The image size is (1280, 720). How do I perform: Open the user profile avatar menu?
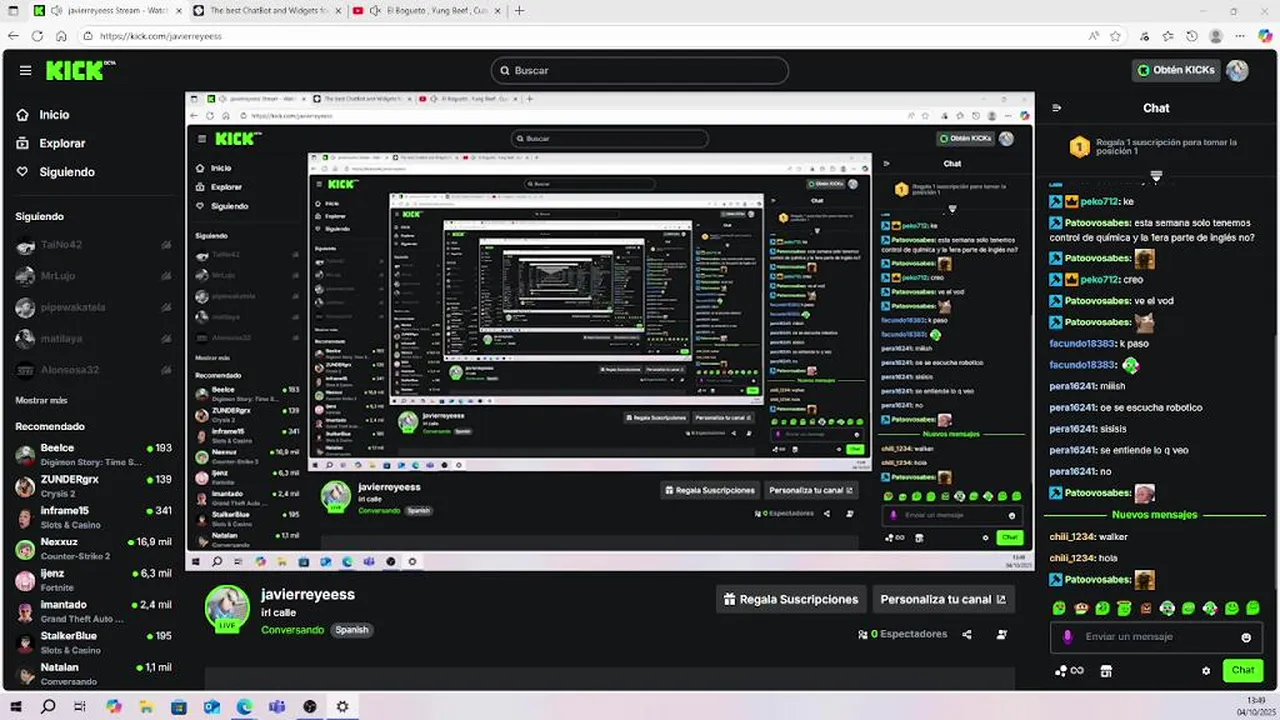[x=1237, y=70]
